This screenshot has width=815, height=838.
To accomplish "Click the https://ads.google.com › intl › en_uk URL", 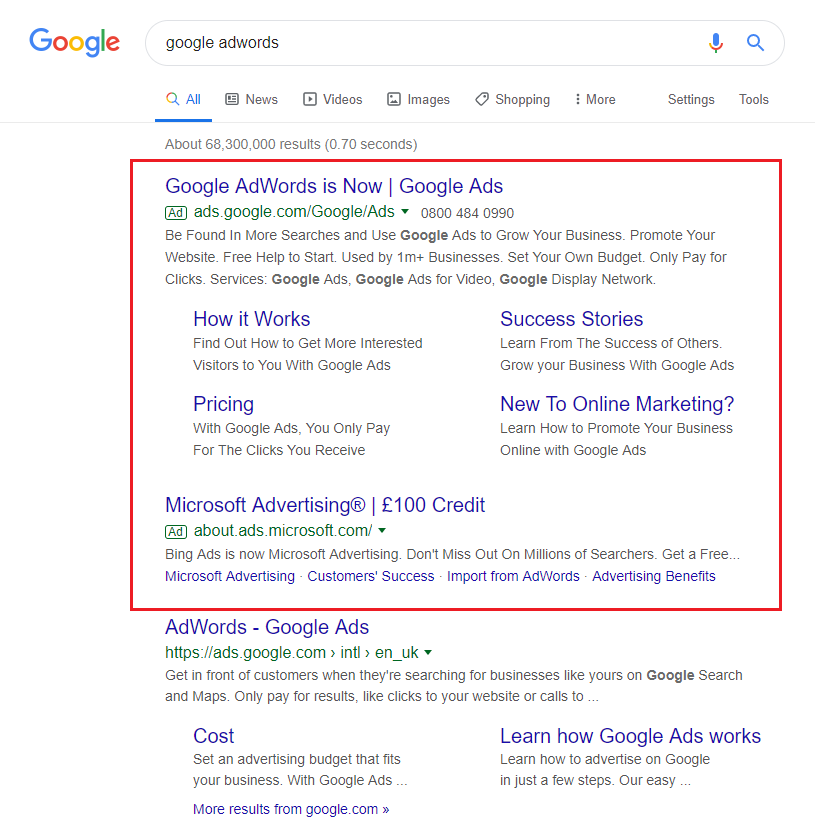I will point(292,653).
